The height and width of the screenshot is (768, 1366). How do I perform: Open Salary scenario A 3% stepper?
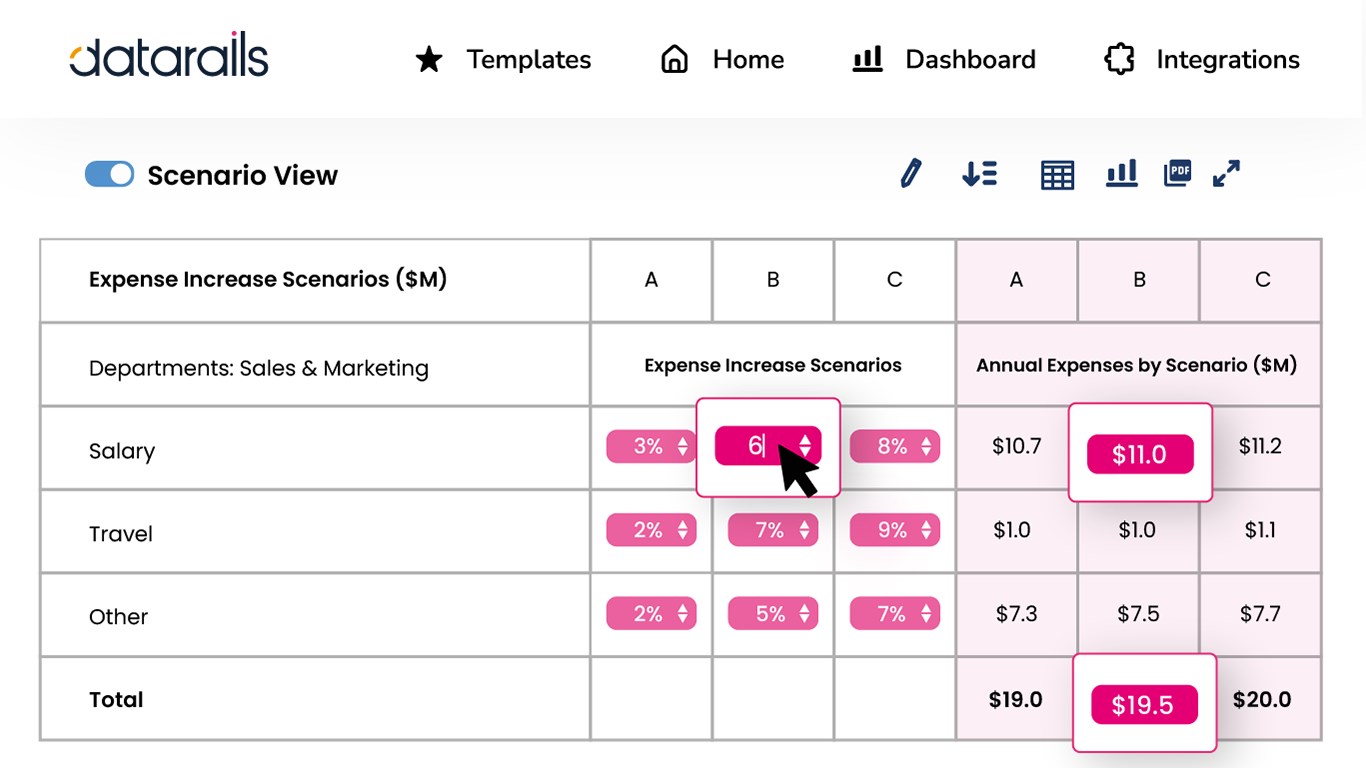coord(651,446)
